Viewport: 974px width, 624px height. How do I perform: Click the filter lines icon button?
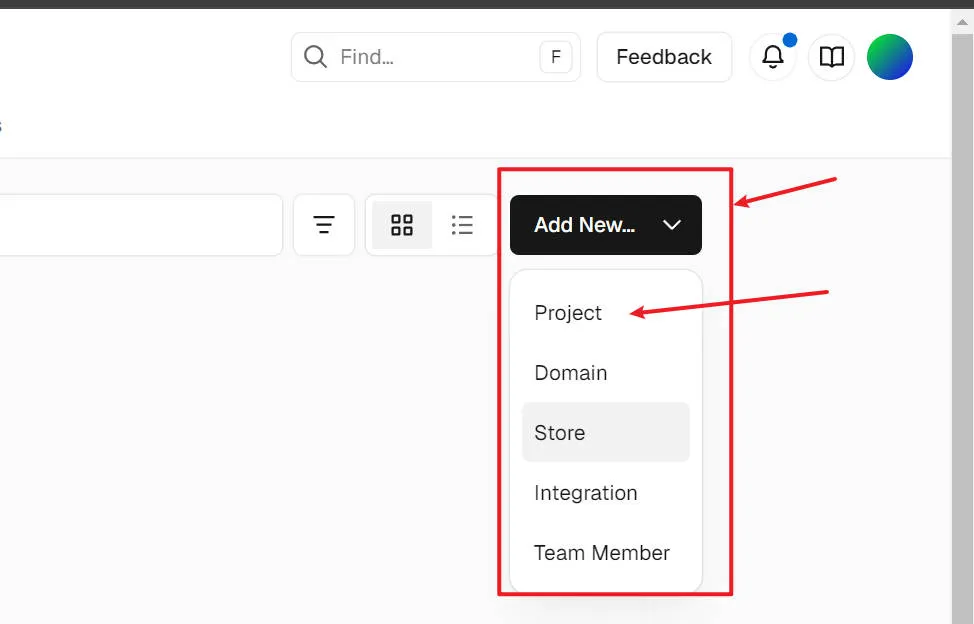(x=324, y=225)
